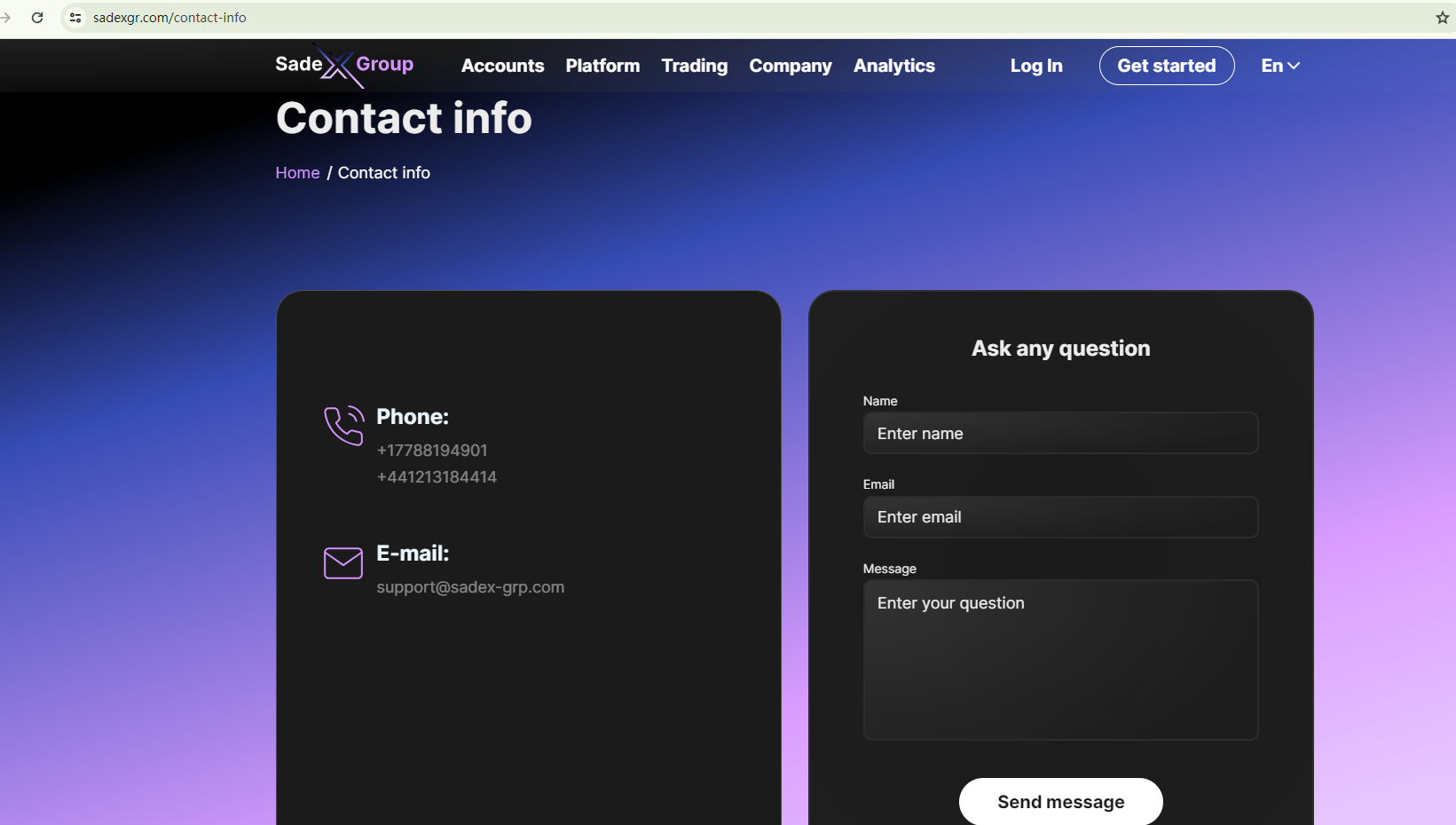Viewport: 1456px width, 825px height.
Task: Open the Analytics menu
Action: [x=893, y=66]
